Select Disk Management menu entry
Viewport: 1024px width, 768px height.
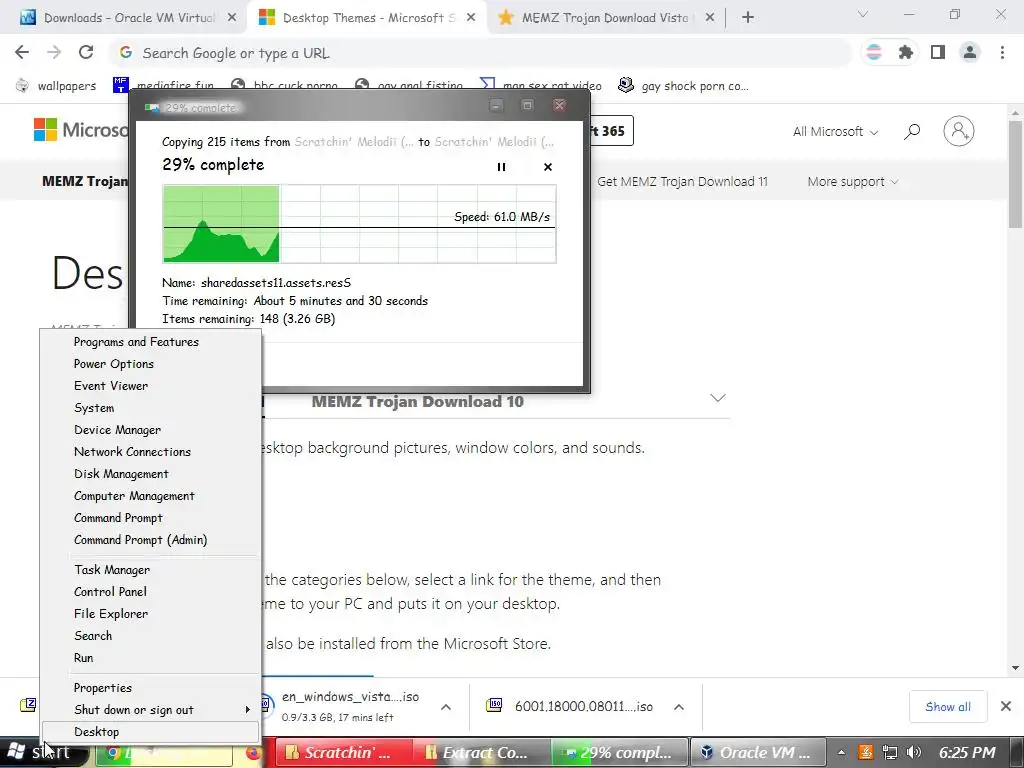(x=150, y=474)
